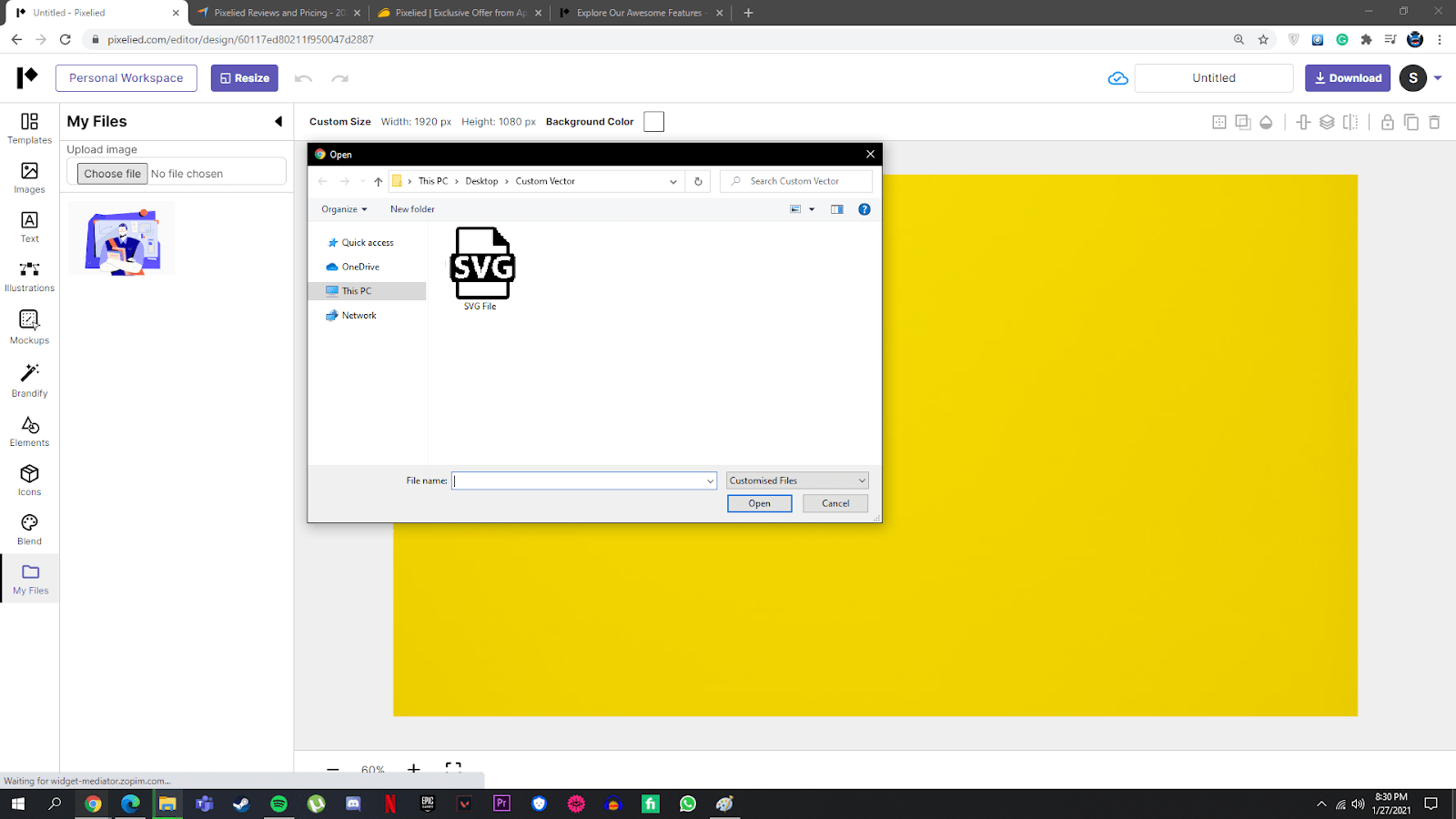
Task: Click the Open button in dialog
Action: point(759,503)
